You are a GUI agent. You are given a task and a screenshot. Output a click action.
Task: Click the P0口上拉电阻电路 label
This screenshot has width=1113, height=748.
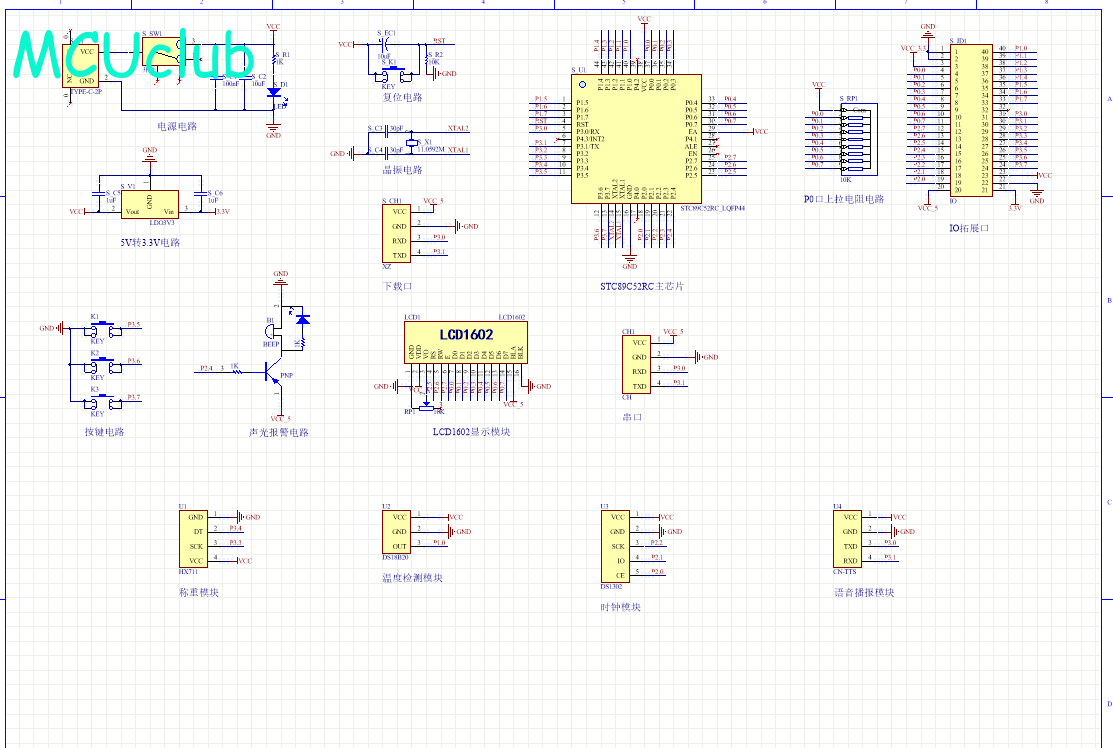(844, 199)
